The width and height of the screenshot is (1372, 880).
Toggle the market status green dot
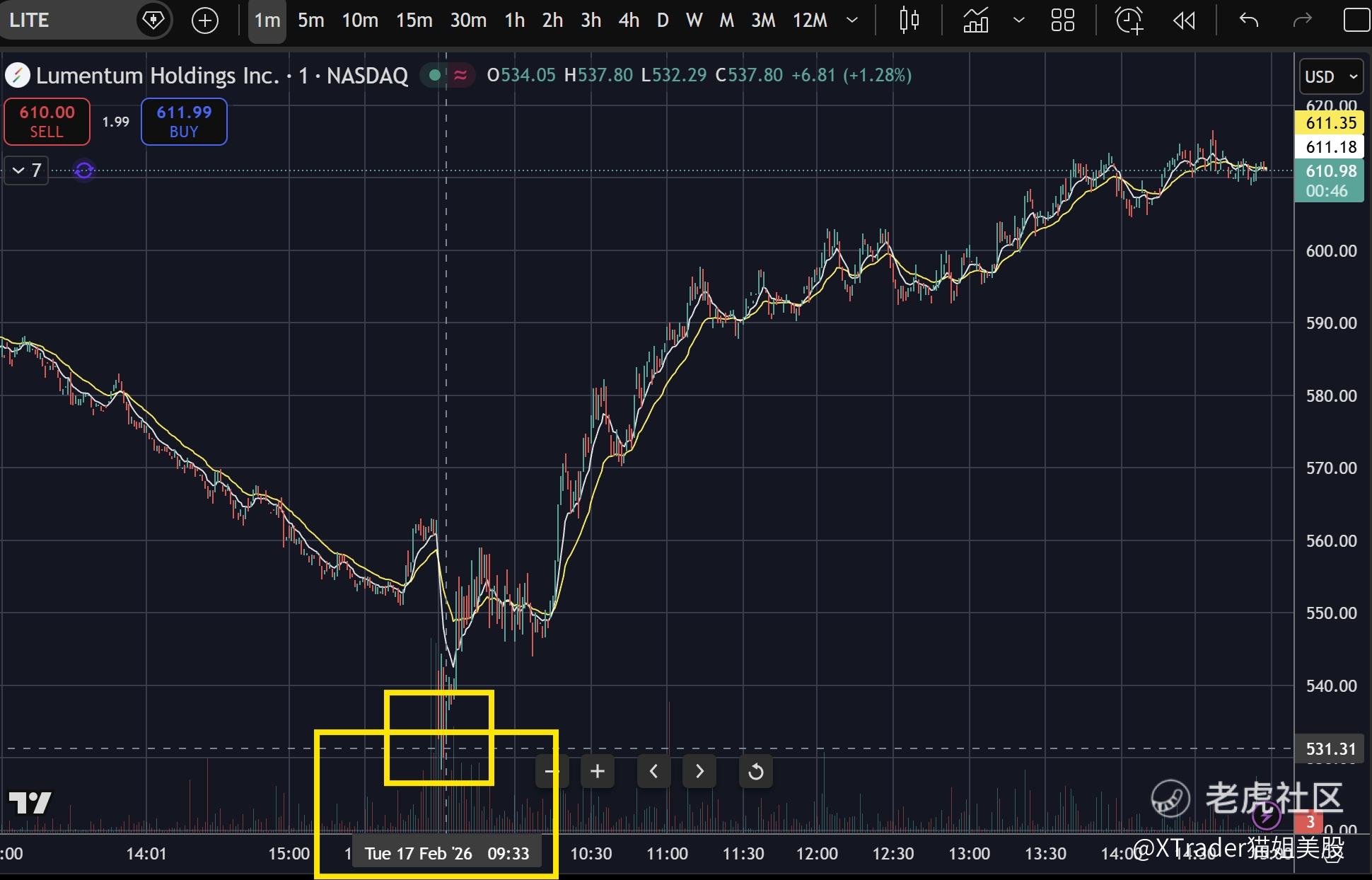[435, 75]
